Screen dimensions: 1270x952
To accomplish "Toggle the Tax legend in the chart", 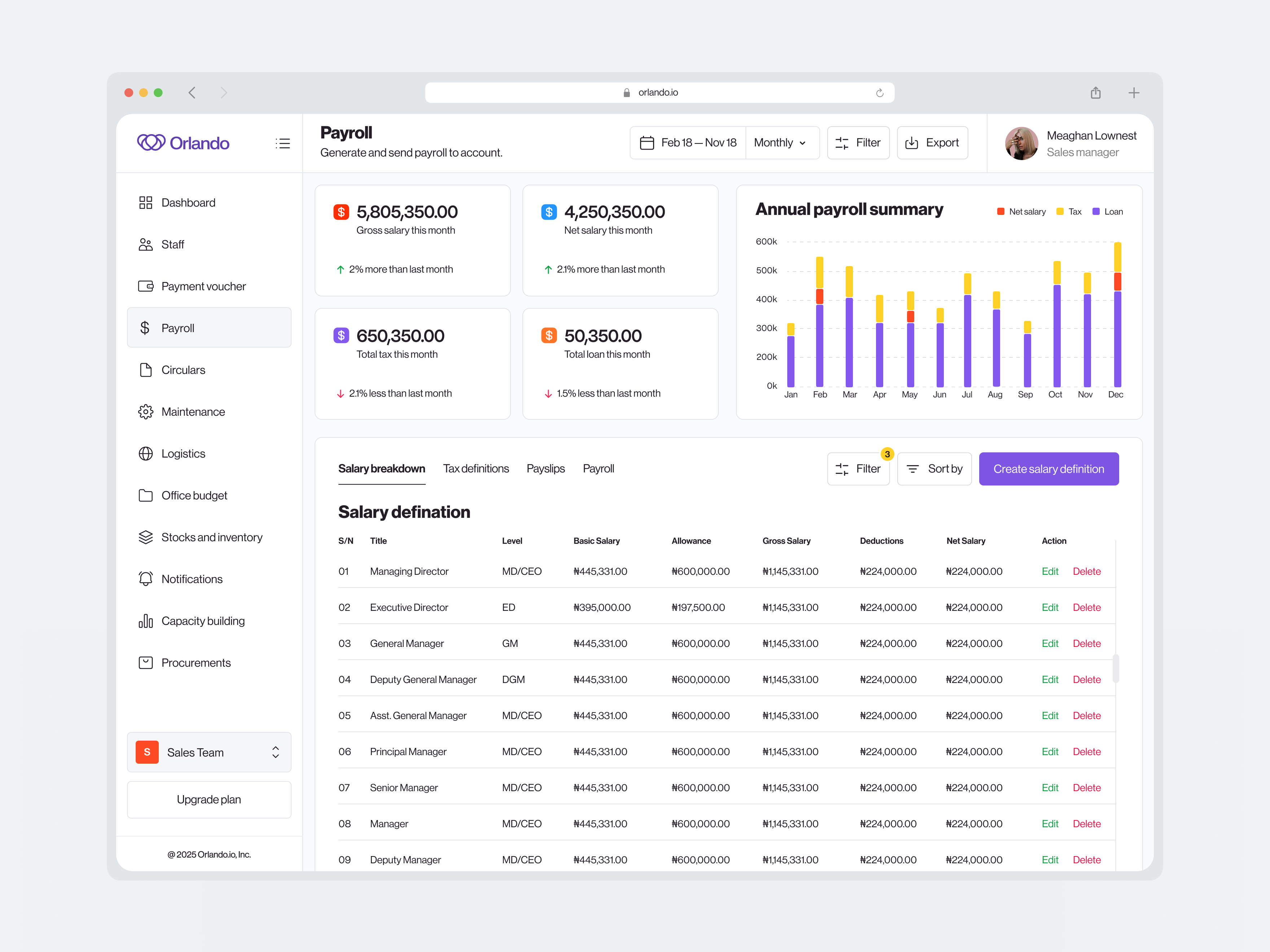I will 1068,211.
